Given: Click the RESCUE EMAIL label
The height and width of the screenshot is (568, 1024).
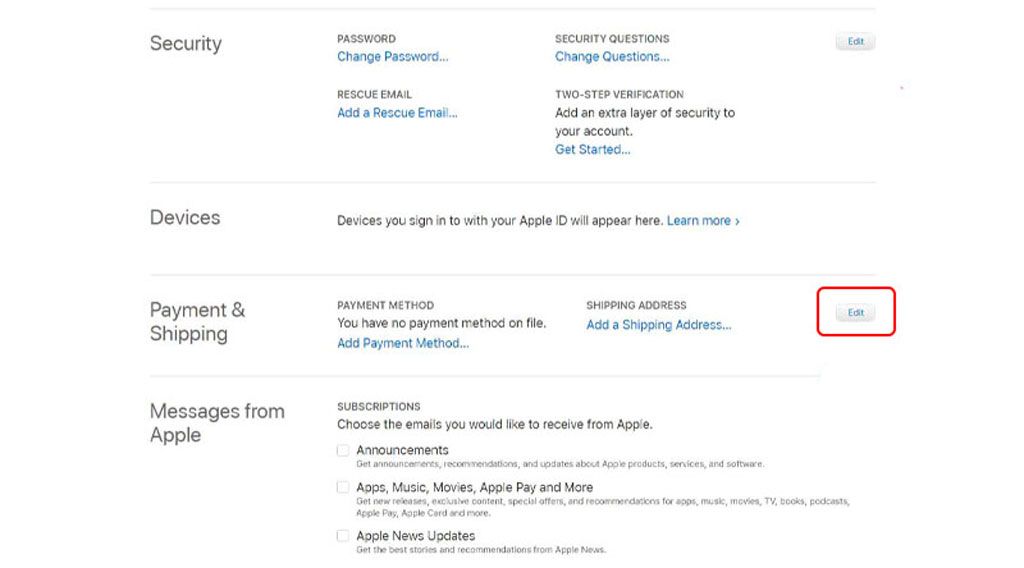Looking at the screenshot, I should coord(374,94).
